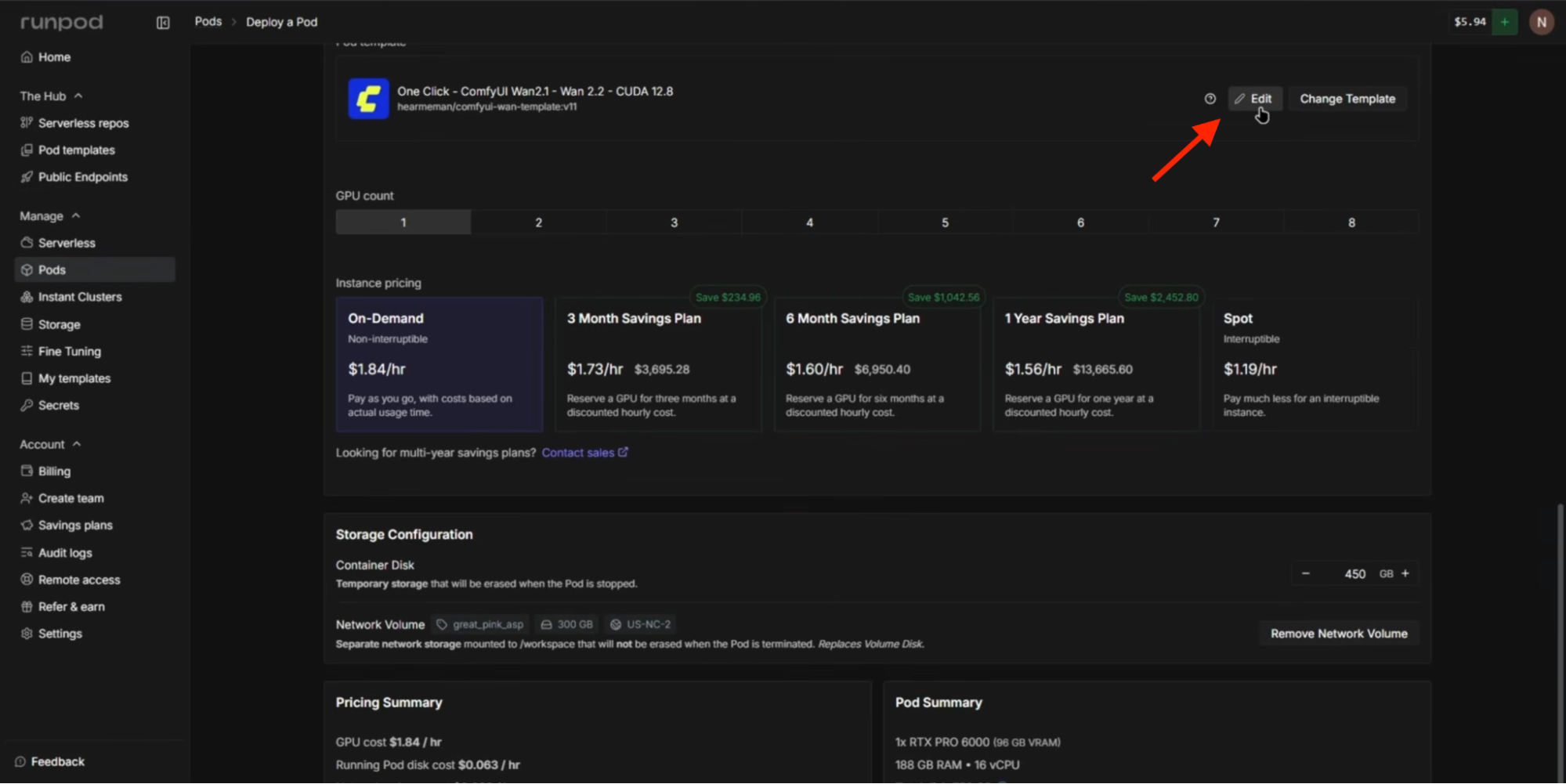Open Public Endpoints
The height and width of the screenshot is (784, 1566).
point(74,177)
